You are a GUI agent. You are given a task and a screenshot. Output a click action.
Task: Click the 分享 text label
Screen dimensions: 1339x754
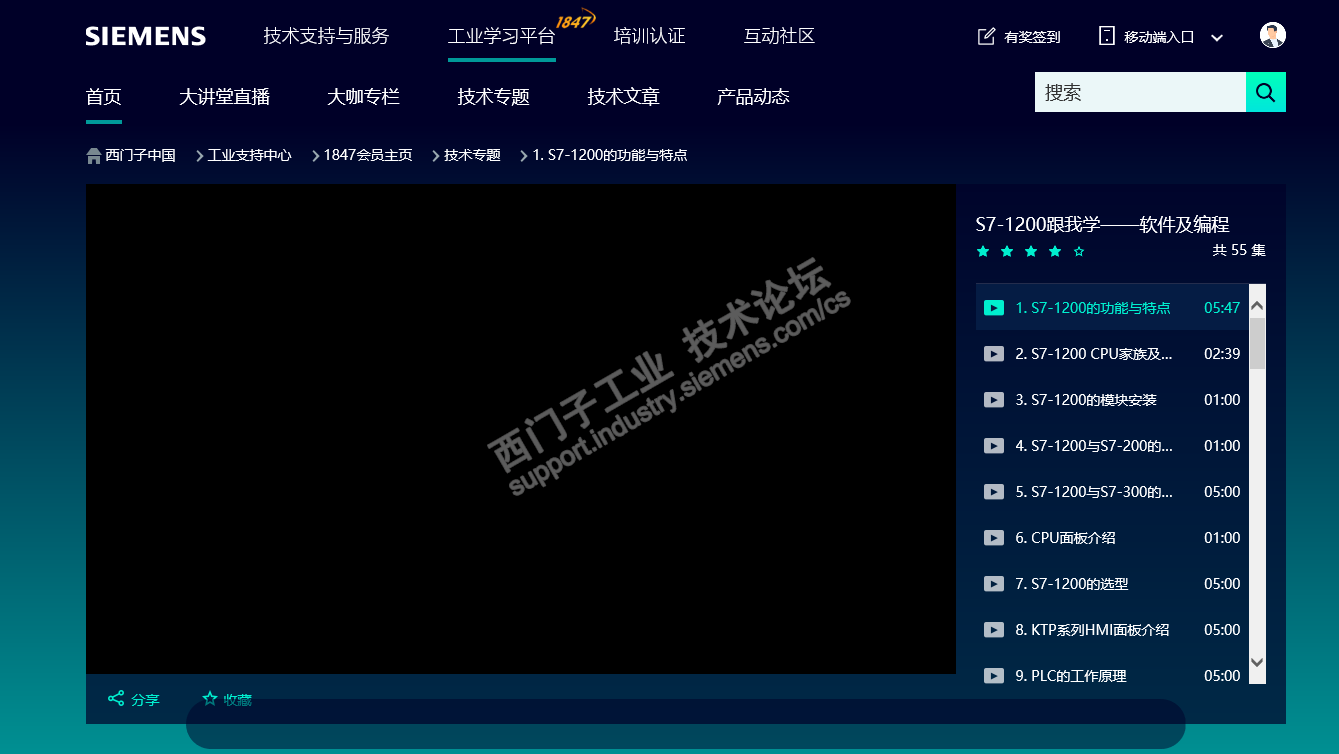(x=146, y=699)
